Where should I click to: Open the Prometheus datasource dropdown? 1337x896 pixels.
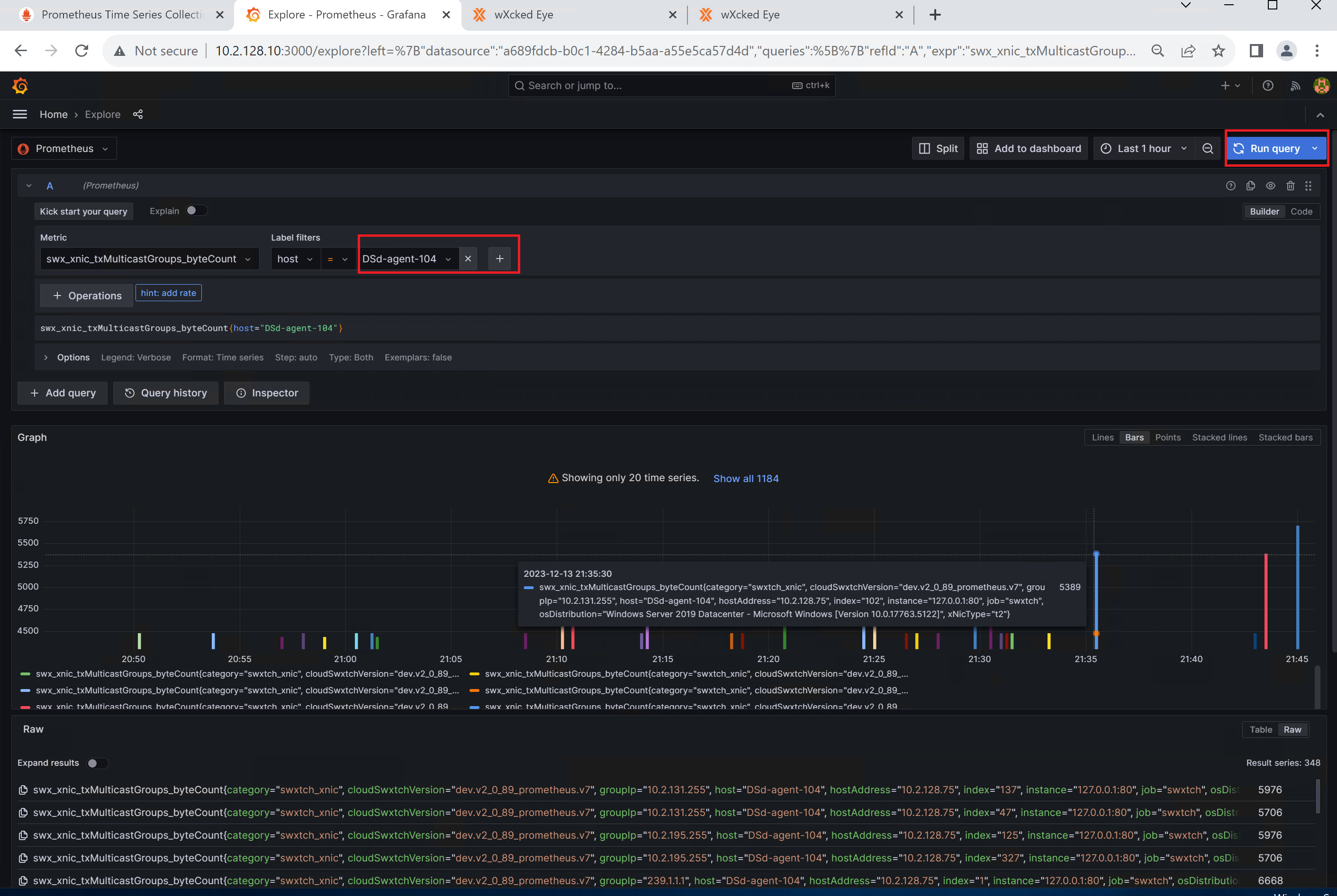tap(64, 149)
